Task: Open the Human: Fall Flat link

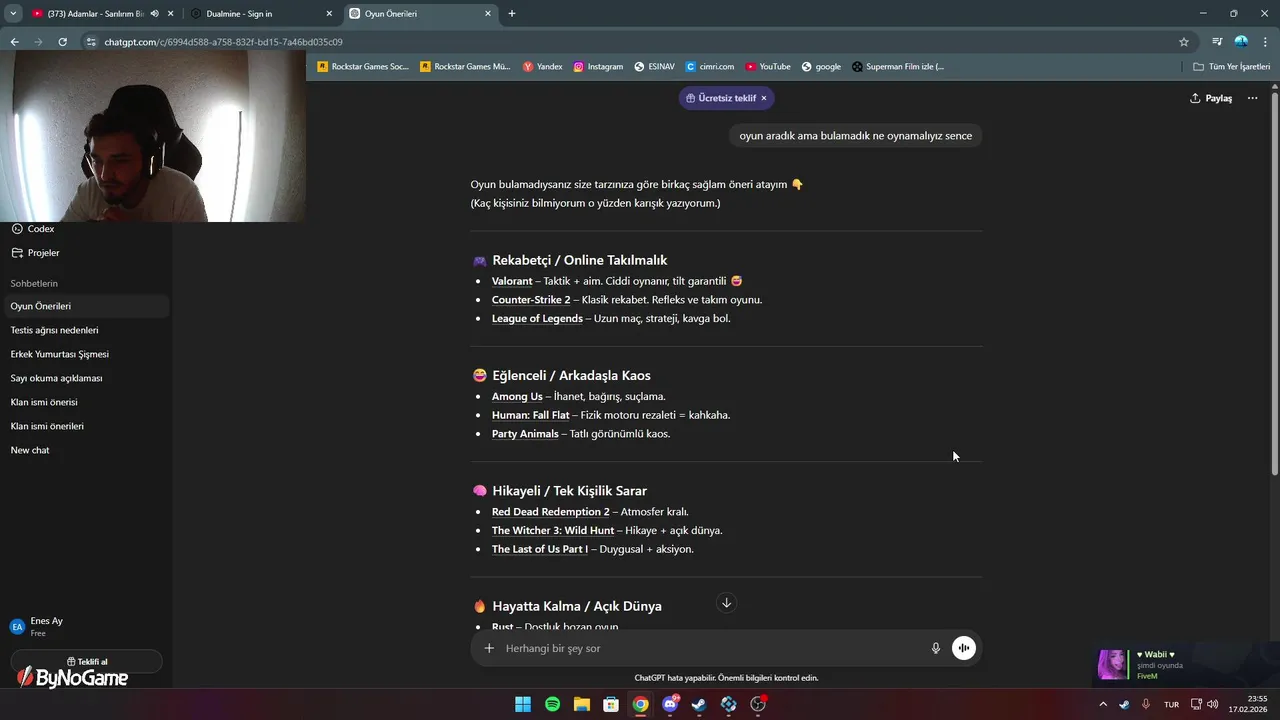Action: [x=531, y=415]
